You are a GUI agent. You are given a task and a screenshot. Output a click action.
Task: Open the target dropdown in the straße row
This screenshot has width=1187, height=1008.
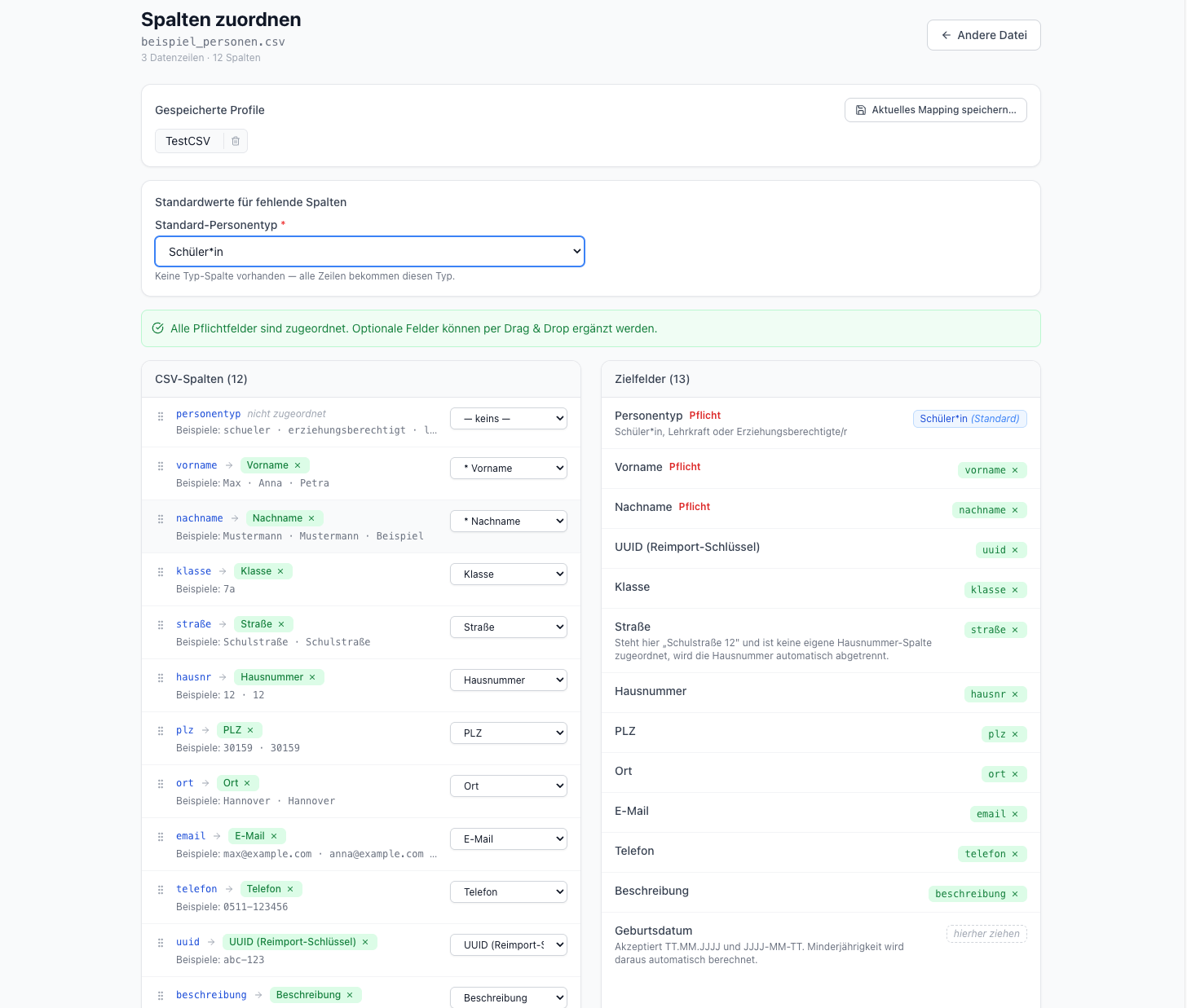point(509,627)
